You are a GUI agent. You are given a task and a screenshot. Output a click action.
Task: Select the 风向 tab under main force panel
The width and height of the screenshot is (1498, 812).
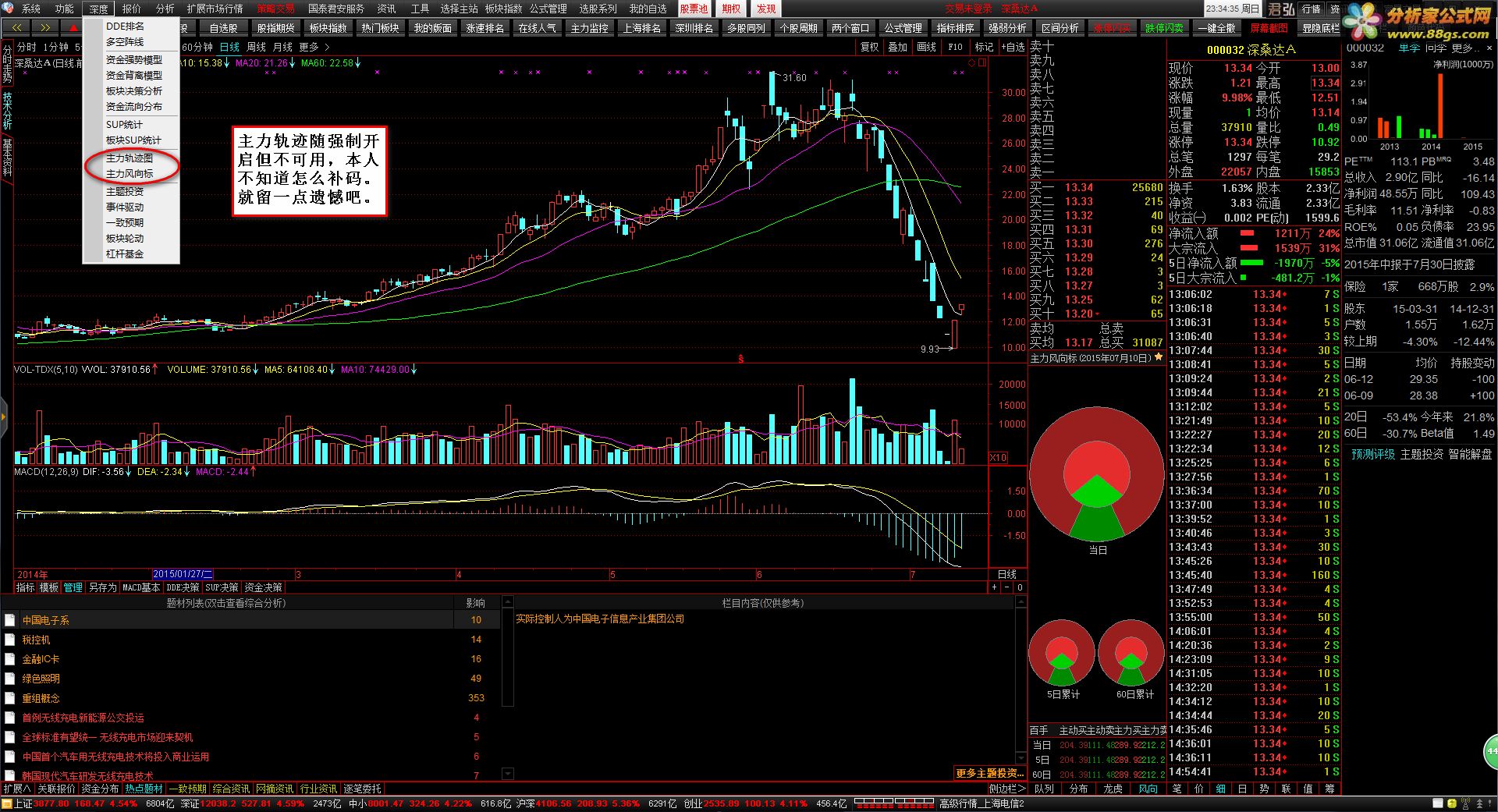[1148, 789]
